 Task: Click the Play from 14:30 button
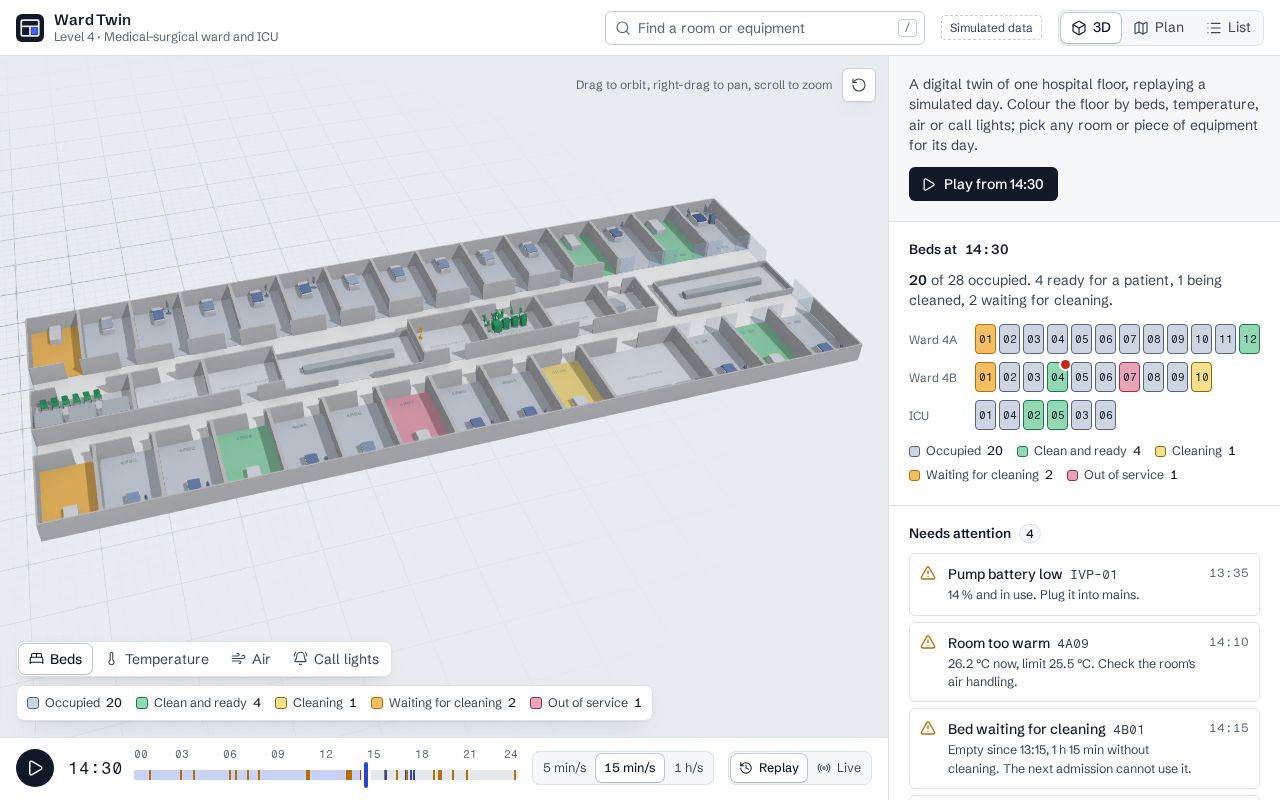983,184
